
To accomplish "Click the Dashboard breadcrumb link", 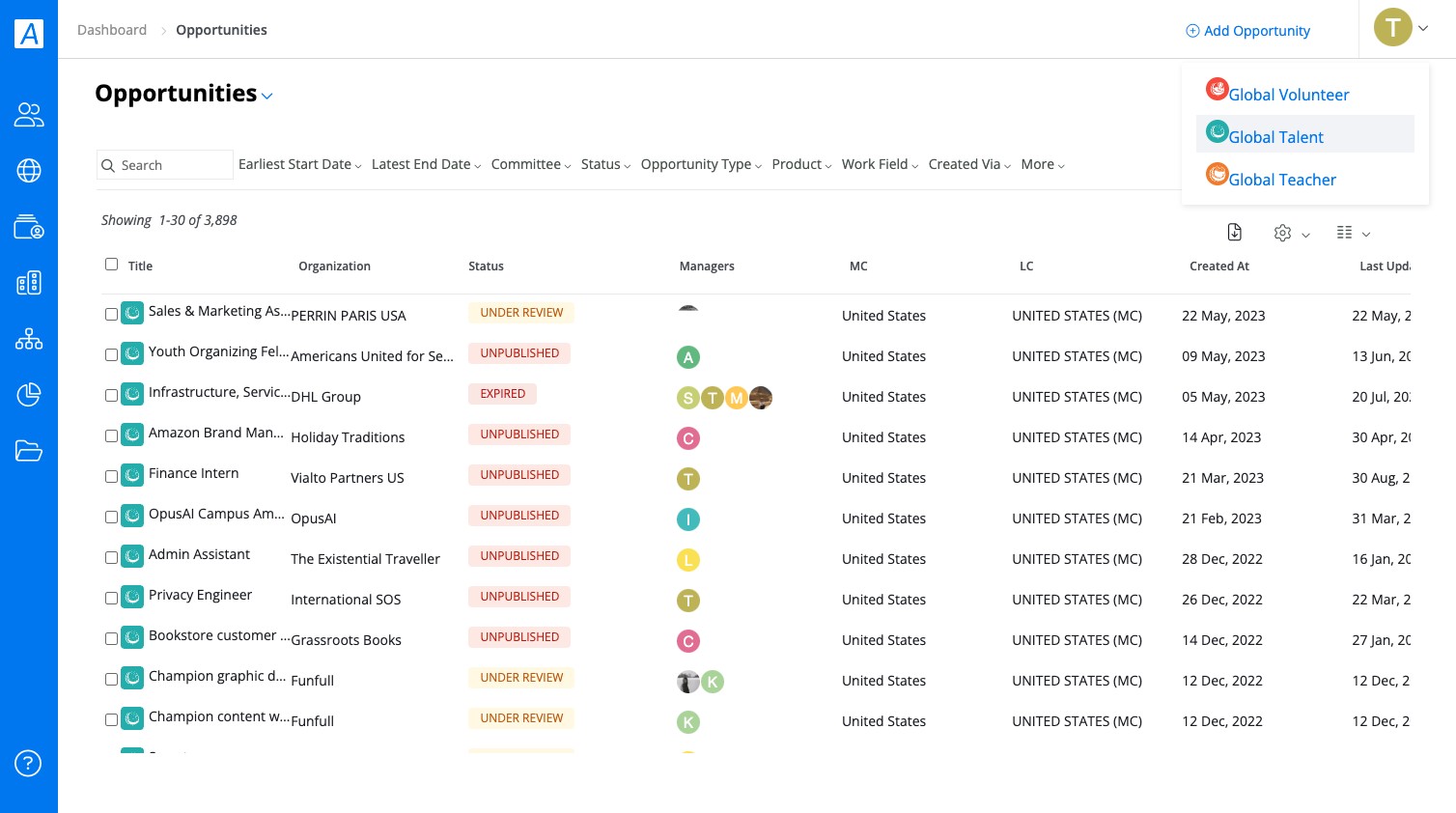I will 112,30.
